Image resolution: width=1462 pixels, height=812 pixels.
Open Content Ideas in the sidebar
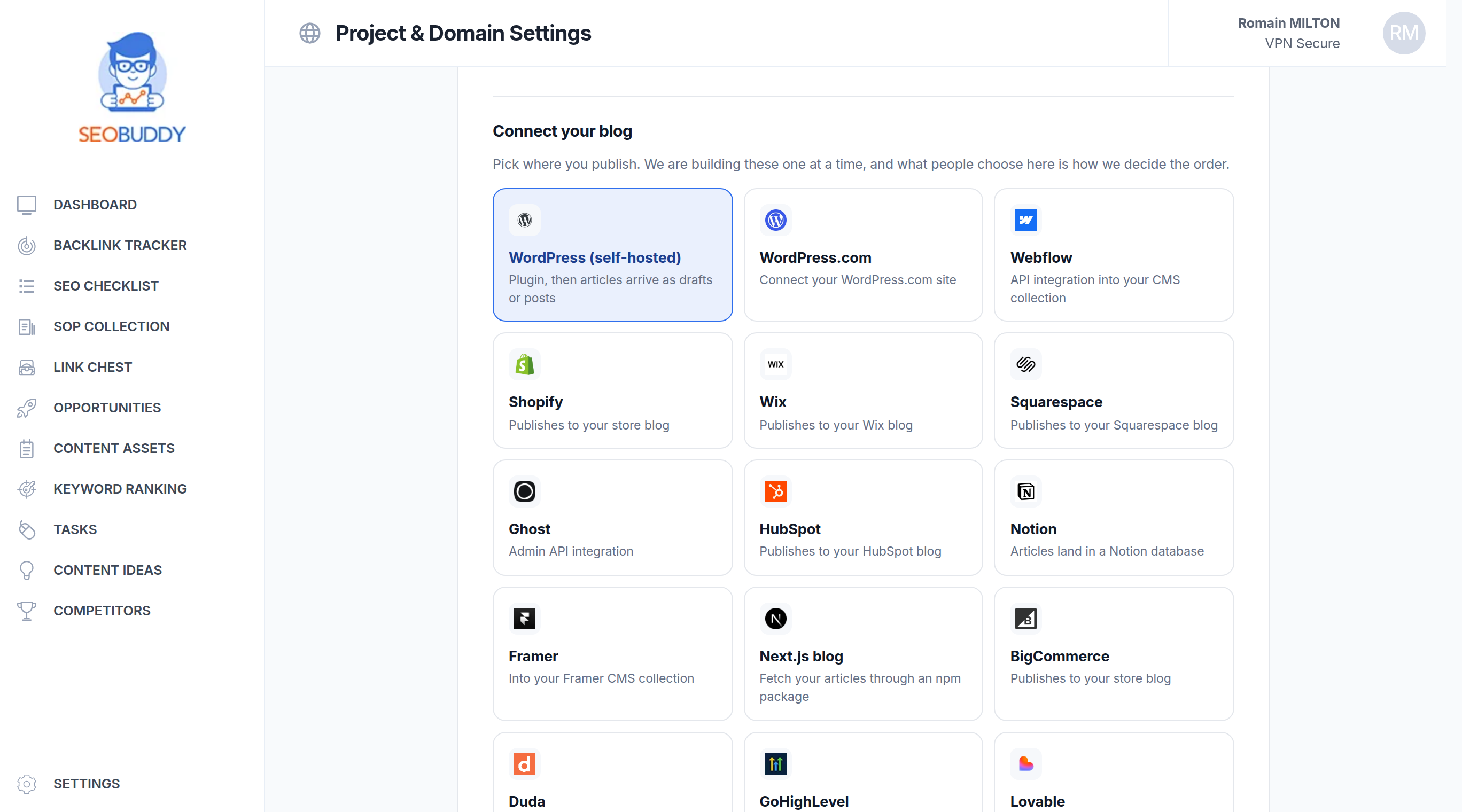point(107,571)
